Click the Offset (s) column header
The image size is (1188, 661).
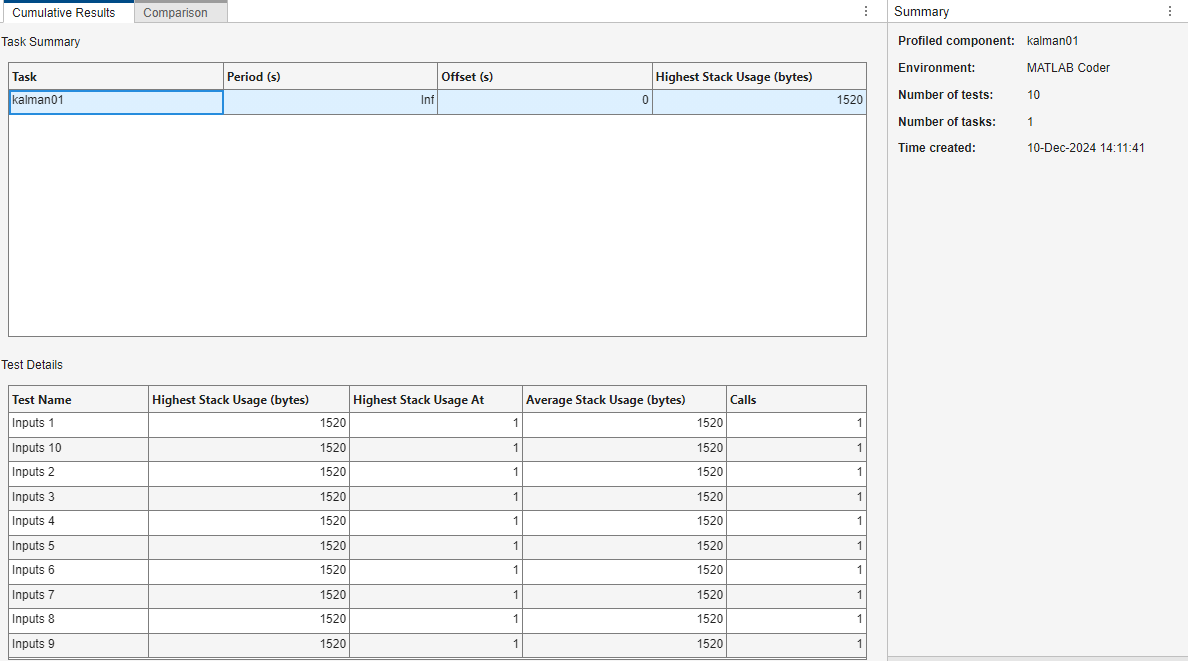pyautogui.click(x=544, y=77)
